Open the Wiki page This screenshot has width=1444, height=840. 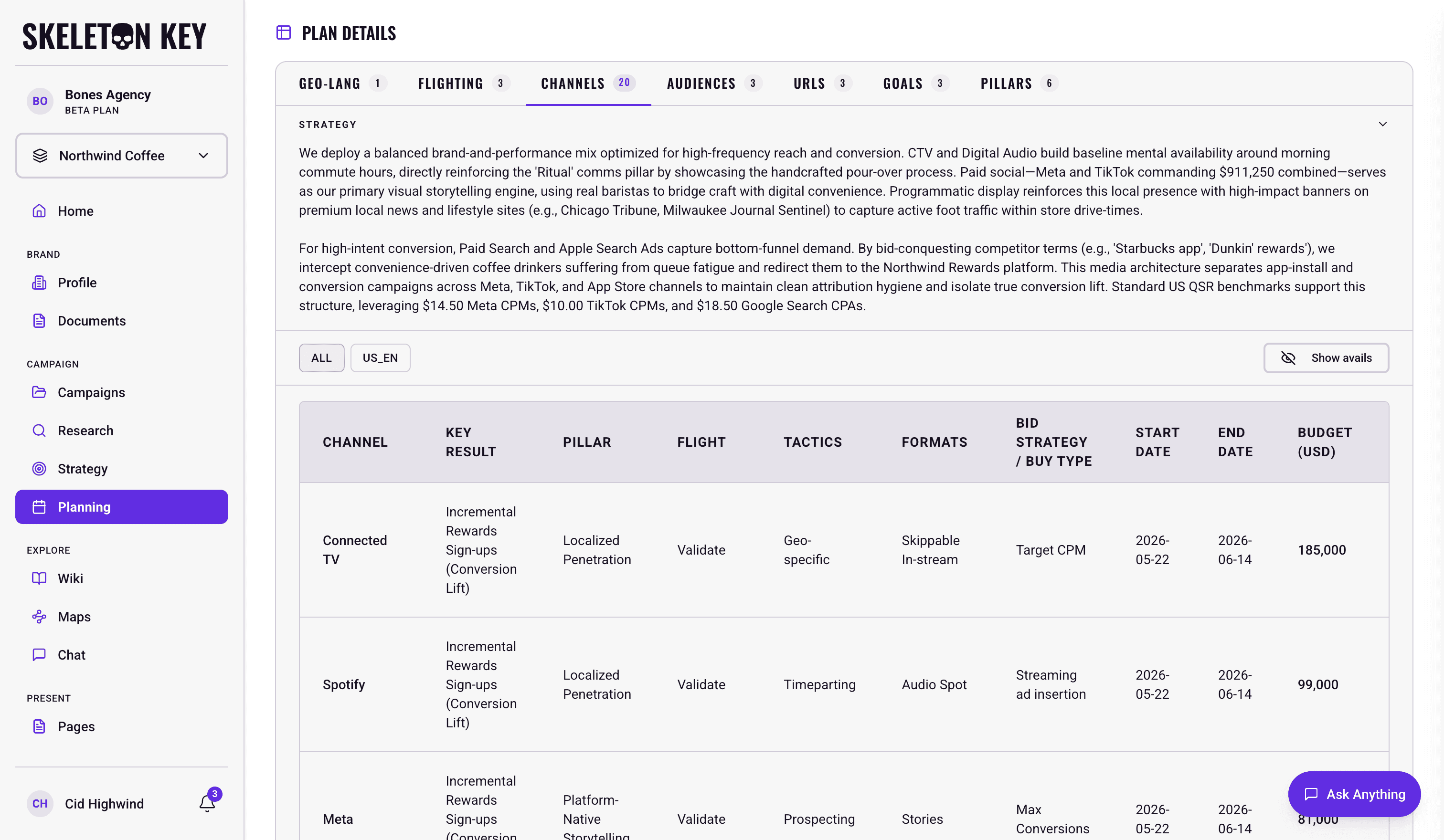tap(121, 578)
